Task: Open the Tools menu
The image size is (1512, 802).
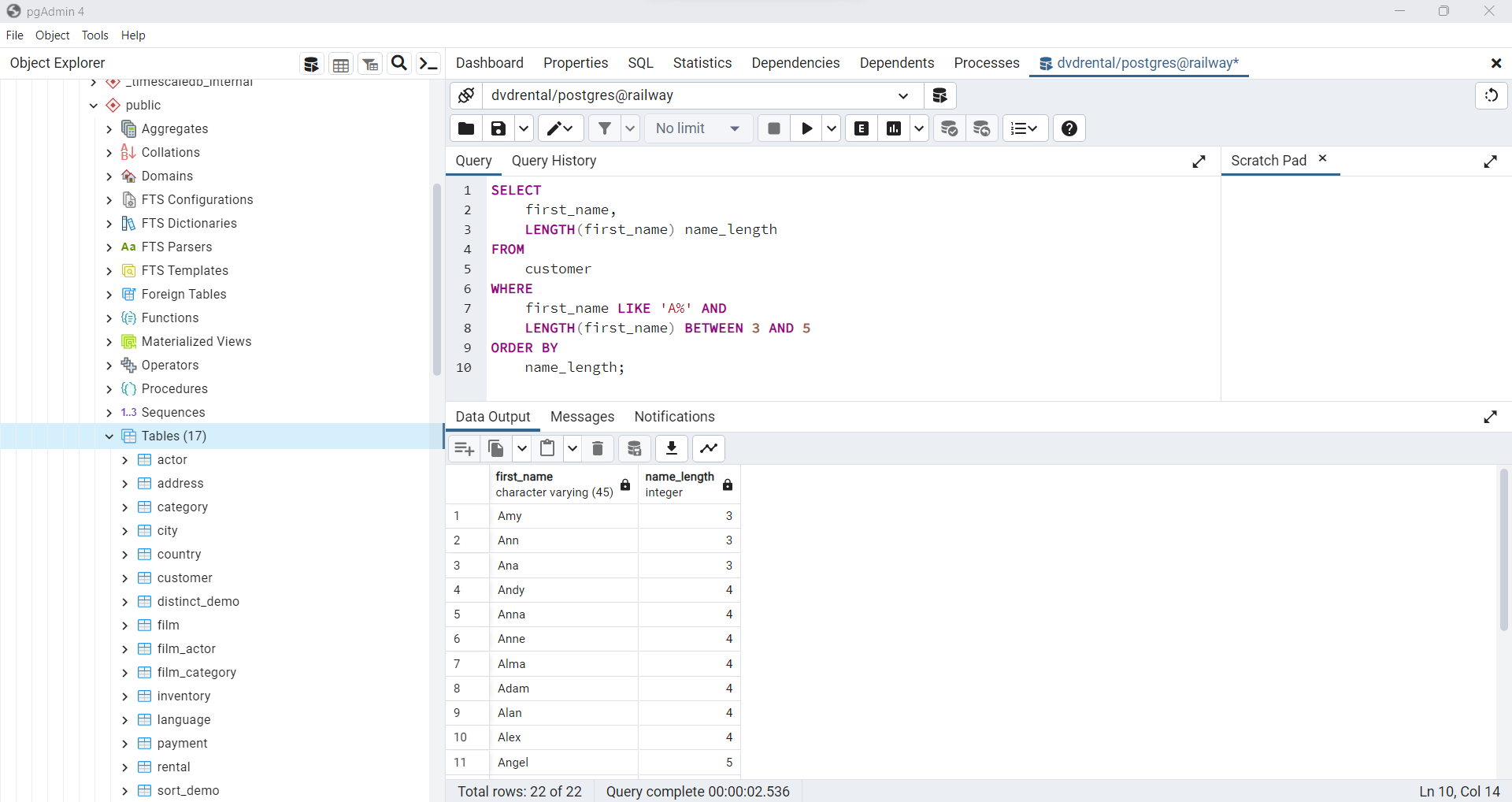Action: click(95, 35)
